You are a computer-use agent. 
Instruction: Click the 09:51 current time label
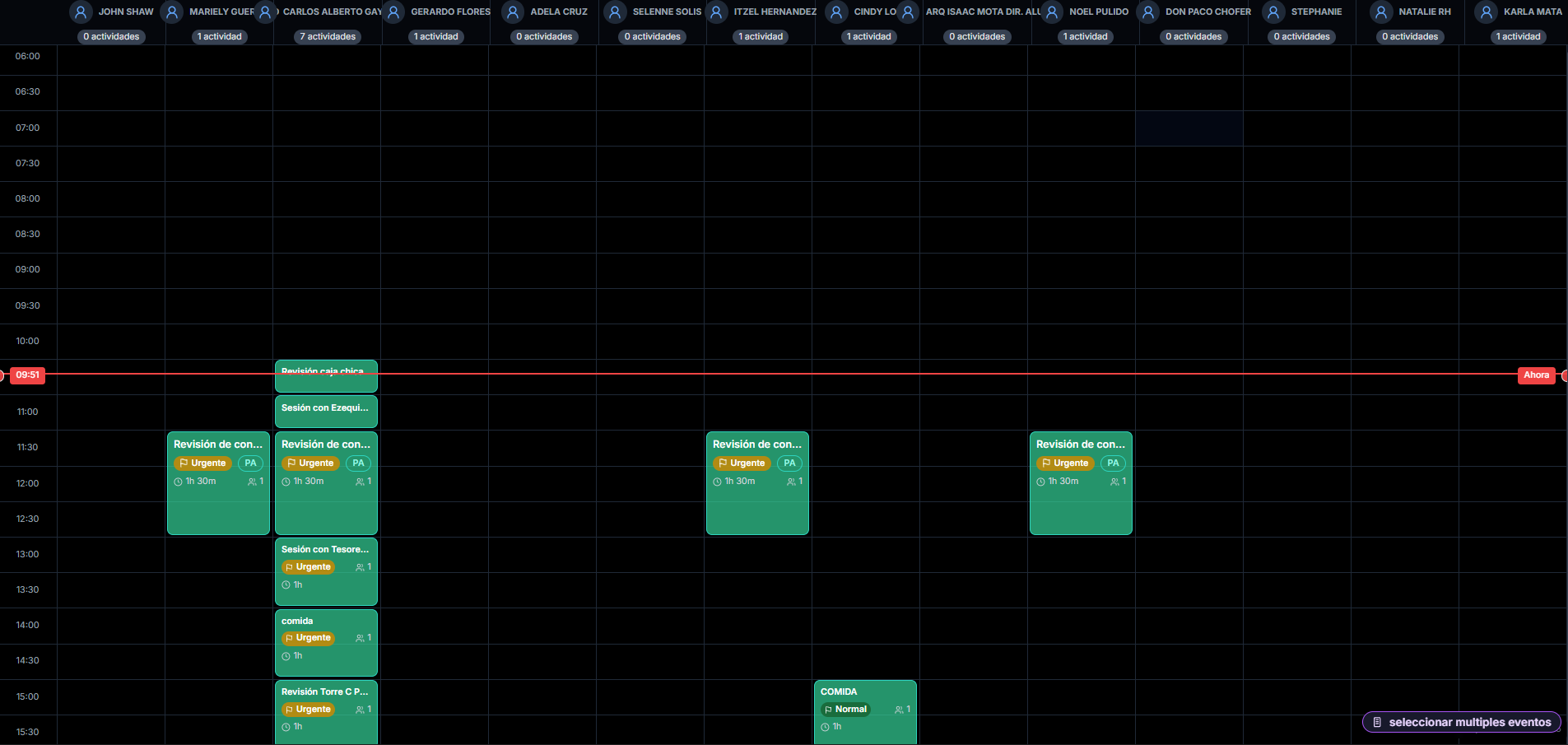(x=27, y=375)
